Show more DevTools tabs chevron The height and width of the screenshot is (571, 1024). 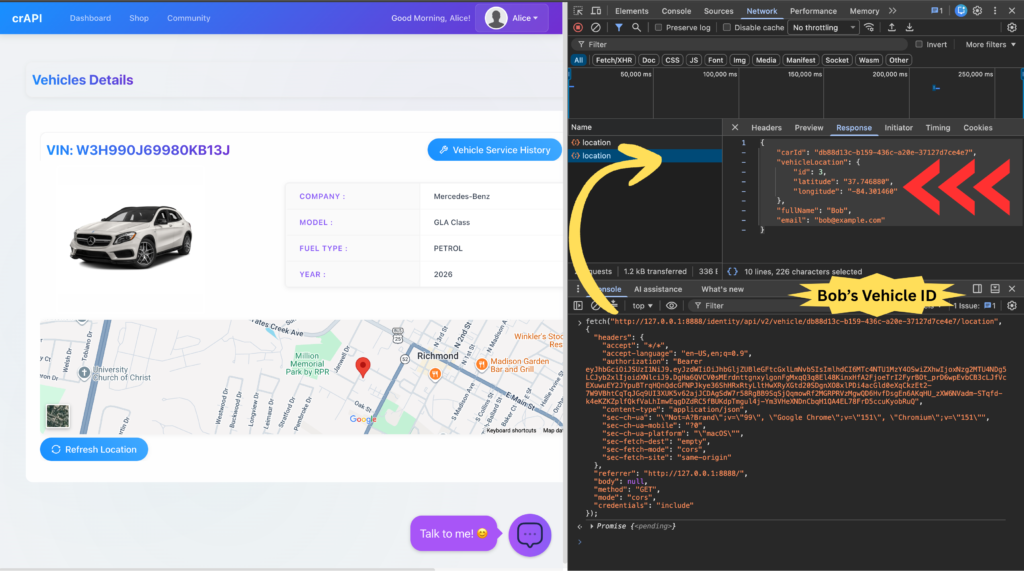point(893,10)
